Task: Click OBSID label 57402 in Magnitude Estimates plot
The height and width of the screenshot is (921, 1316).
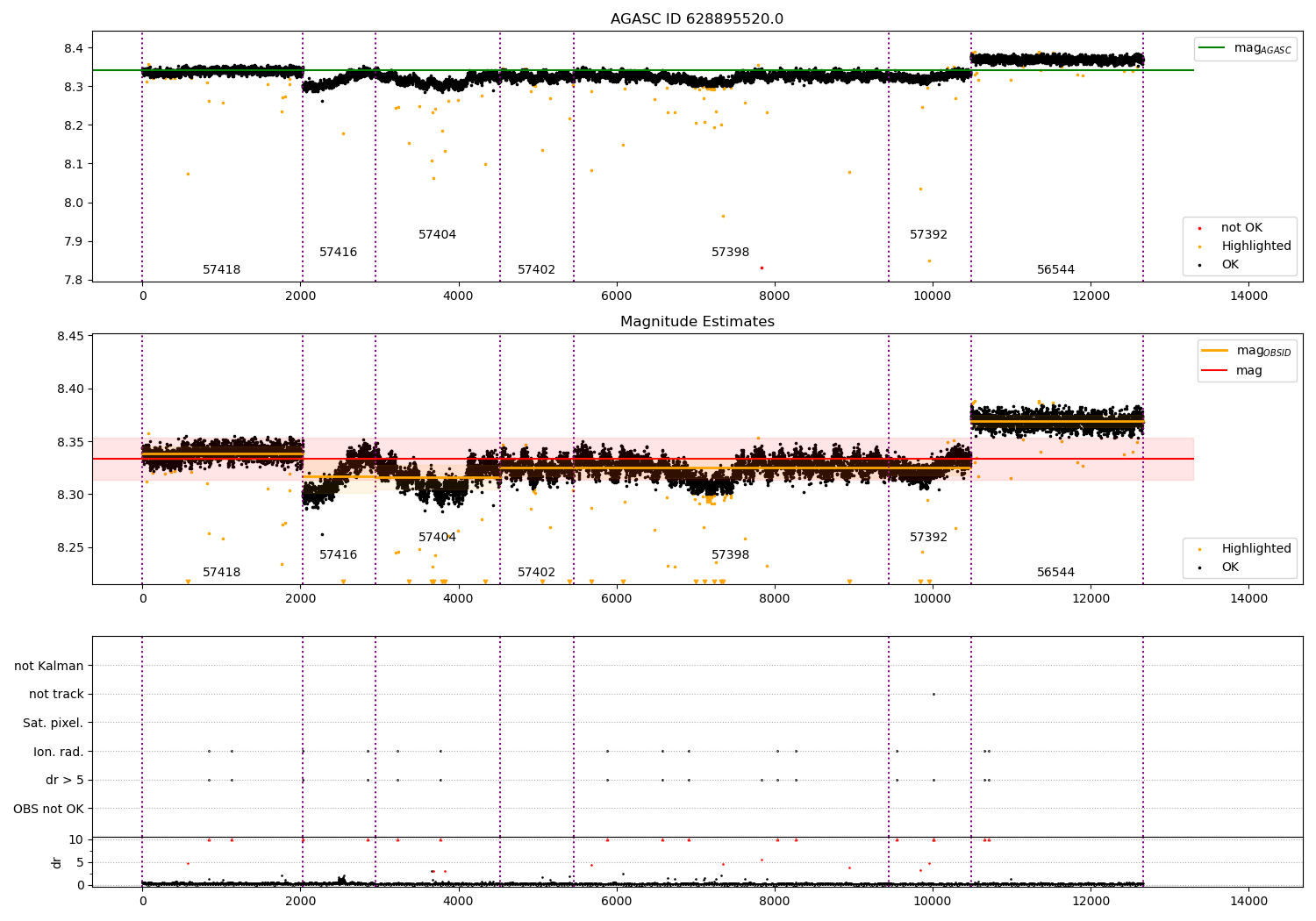Action: 536,573
